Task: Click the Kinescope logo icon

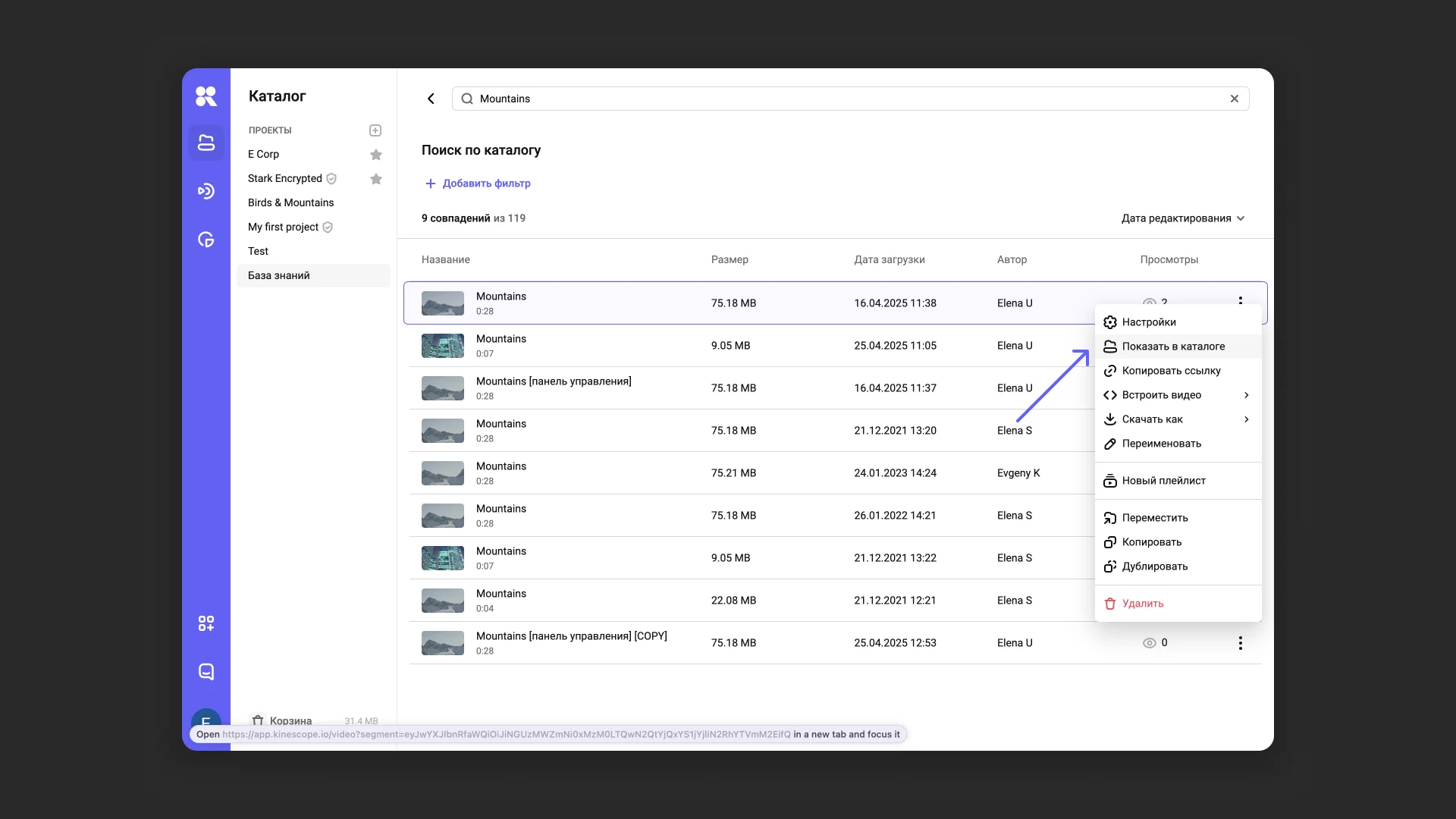Action: click(206, 96)
